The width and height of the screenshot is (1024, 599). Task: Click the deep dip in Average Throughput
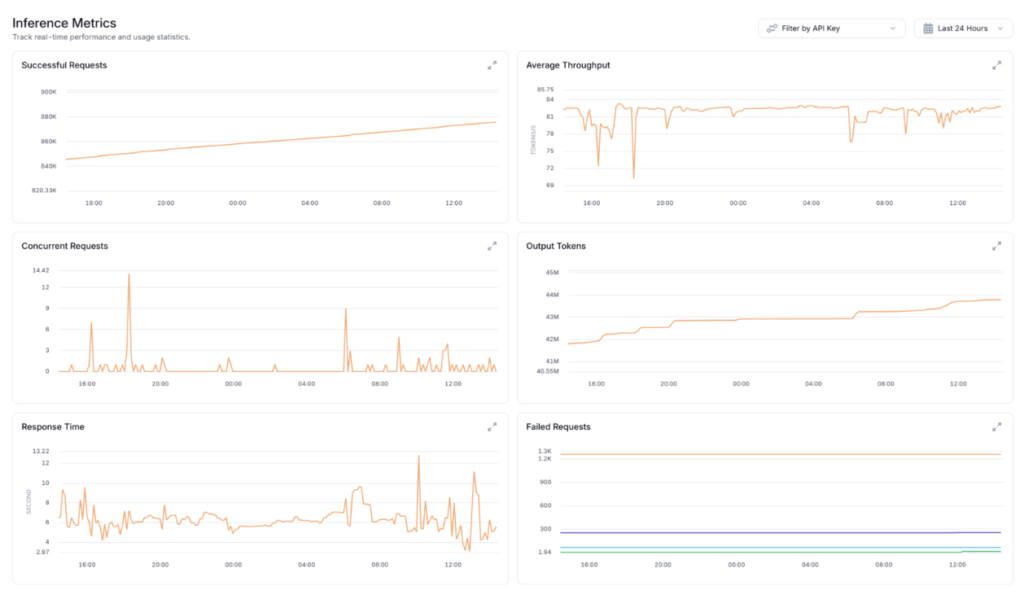click(x=633, y=172)
